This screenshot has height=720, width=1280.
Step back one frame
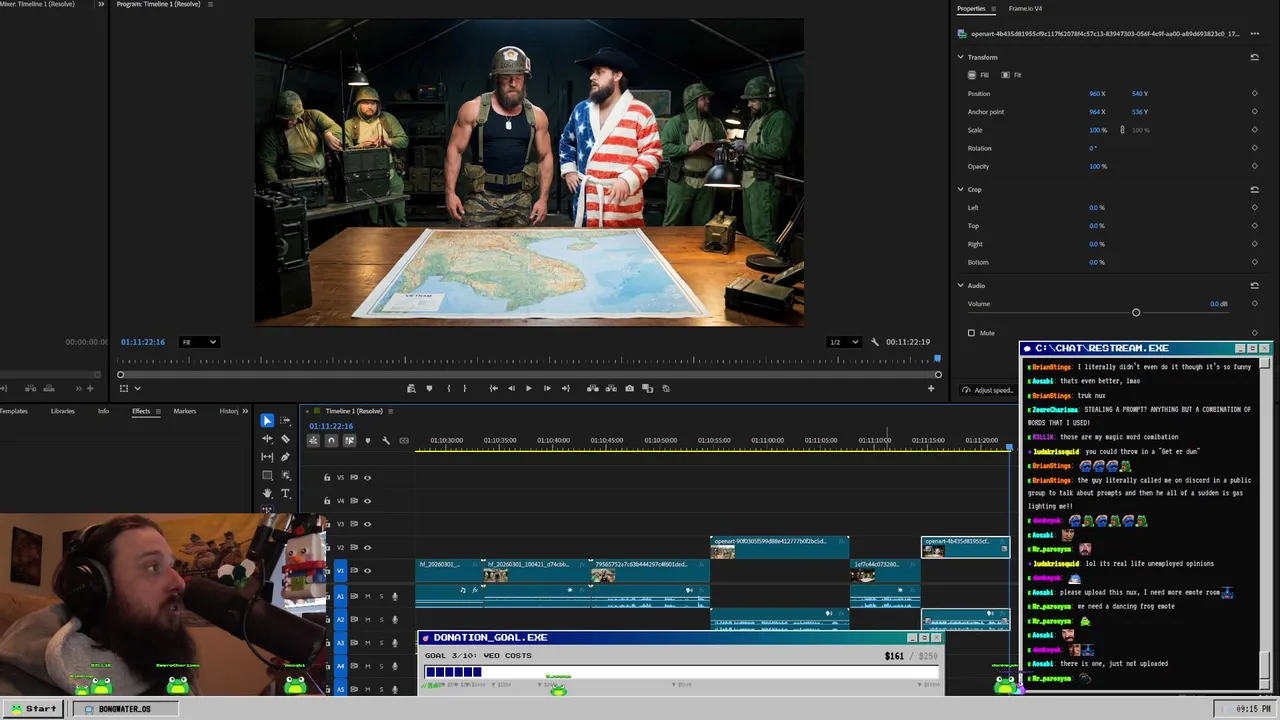511,388
